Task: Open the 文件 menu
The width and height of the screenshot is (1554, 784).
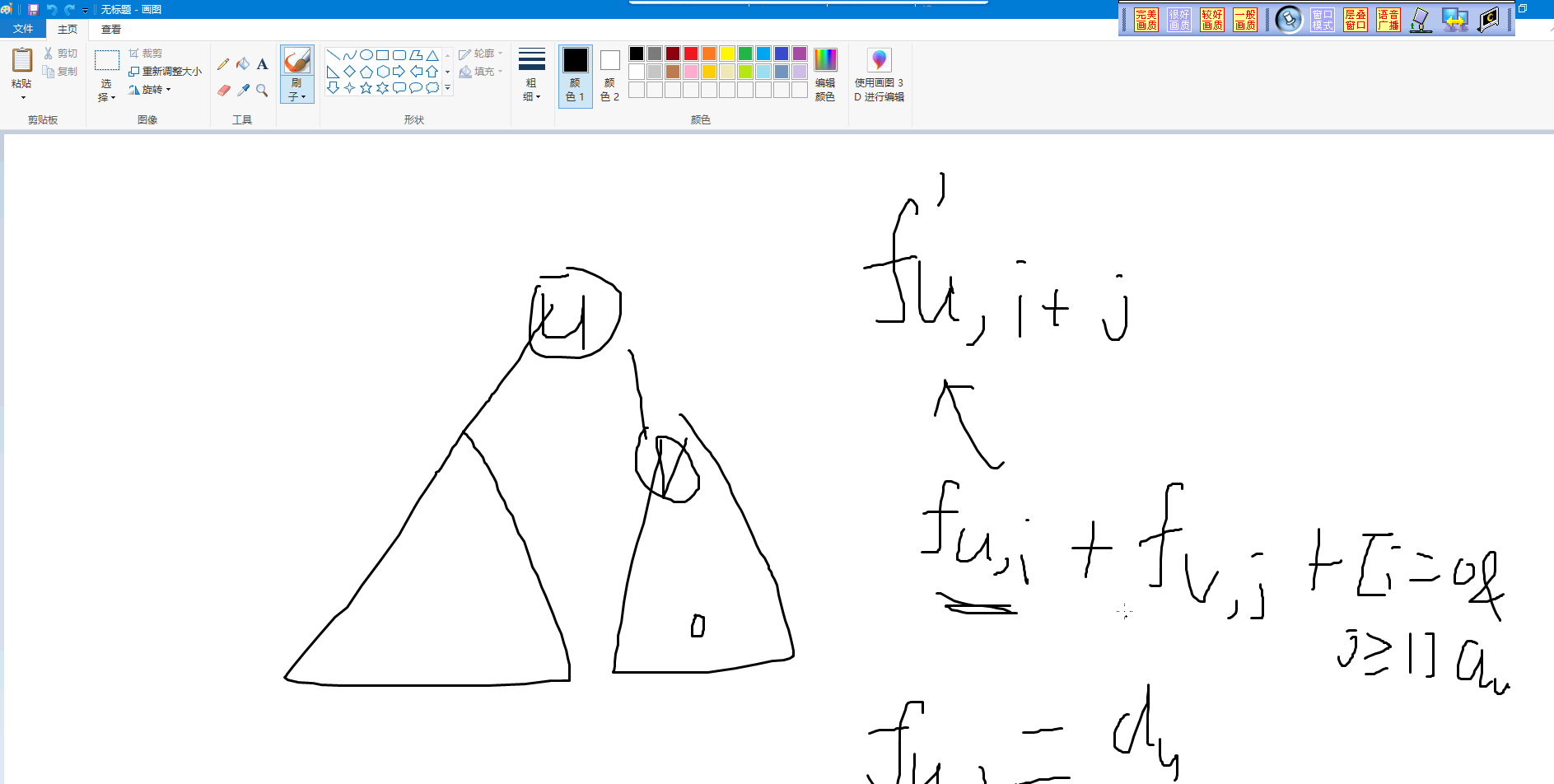Action: pos(23,29)
